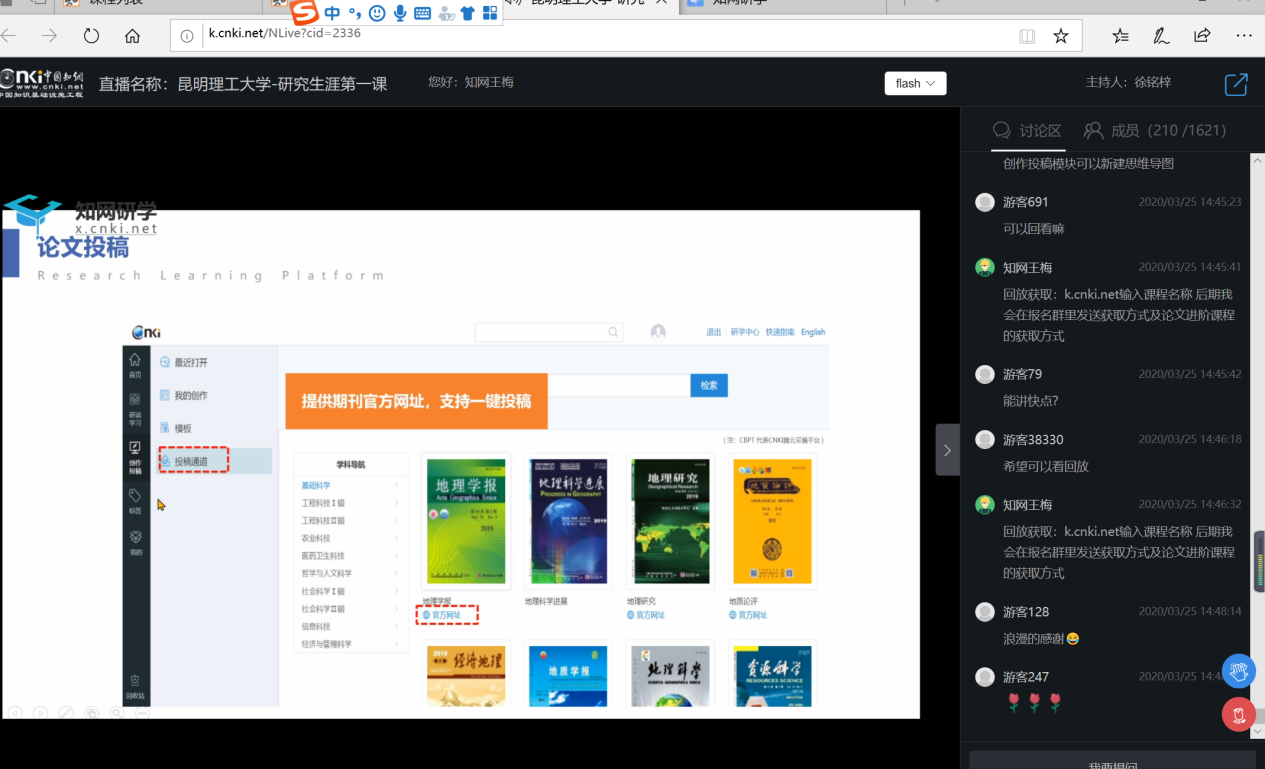Screen dimensions: 1265x769
Task: Switch to the 成员 members tab
Action: [1155, 131]
